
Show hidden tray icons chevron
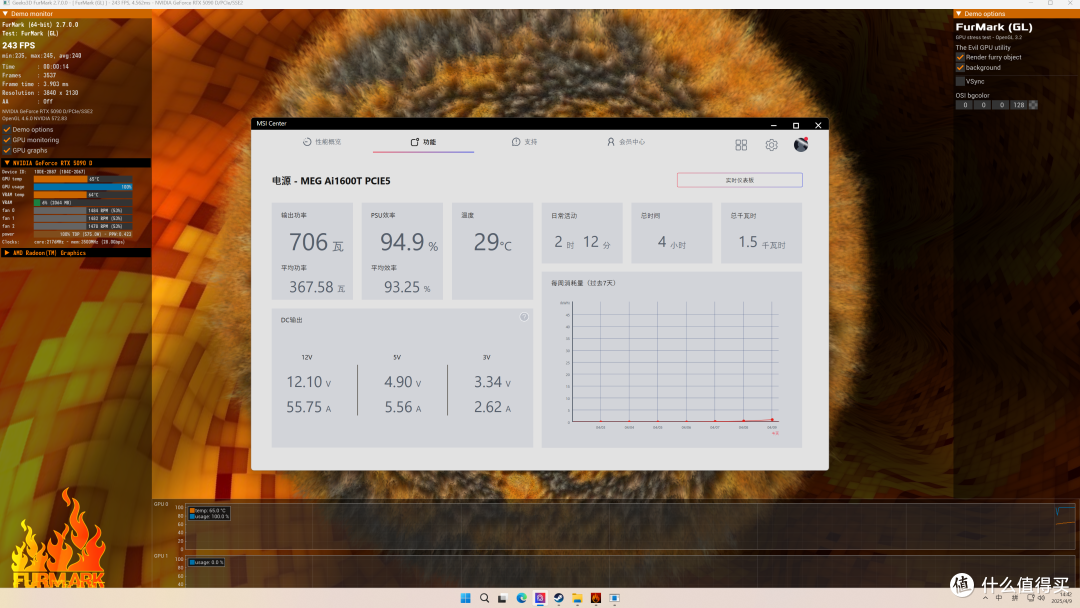[985, 598]
